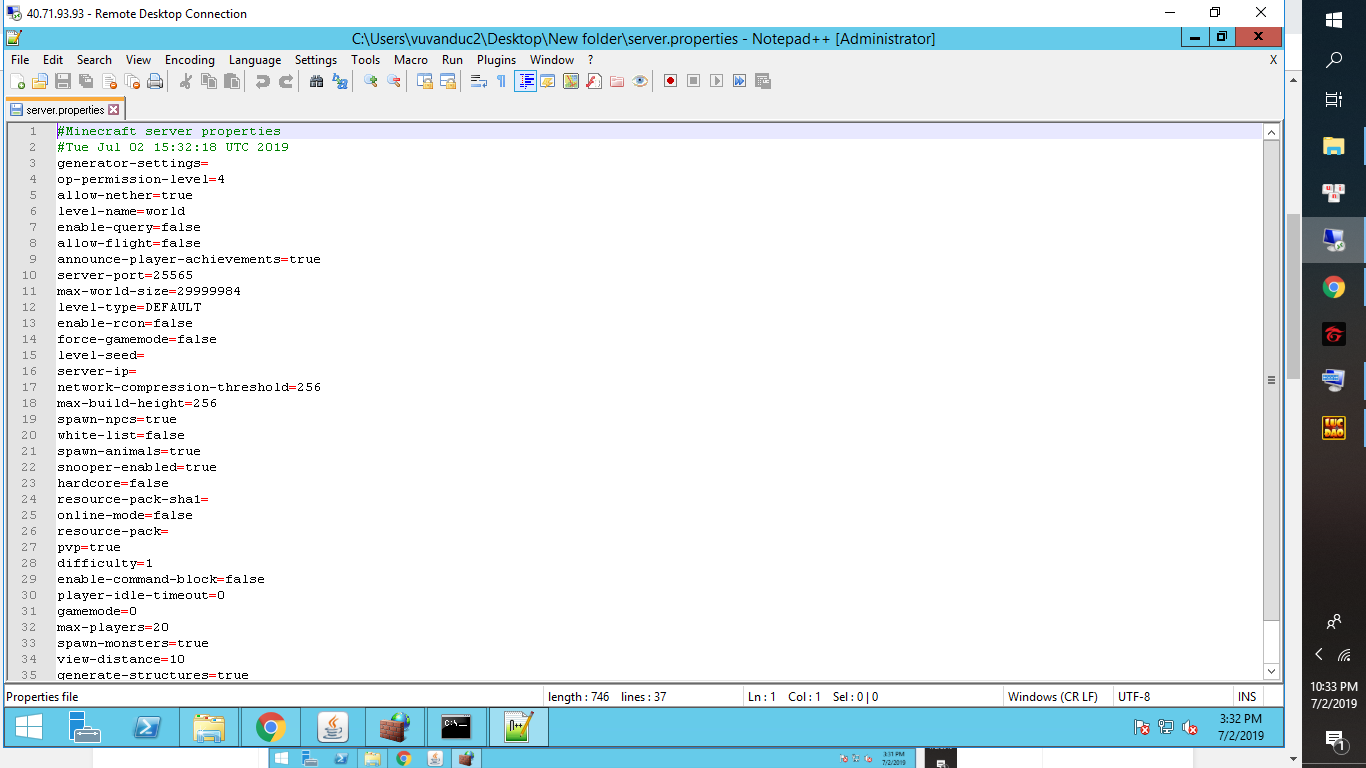The width and height of the screenshot is (1366, 768).
Task: Click the Close All toolbar icon
Action: coord(132,81)
